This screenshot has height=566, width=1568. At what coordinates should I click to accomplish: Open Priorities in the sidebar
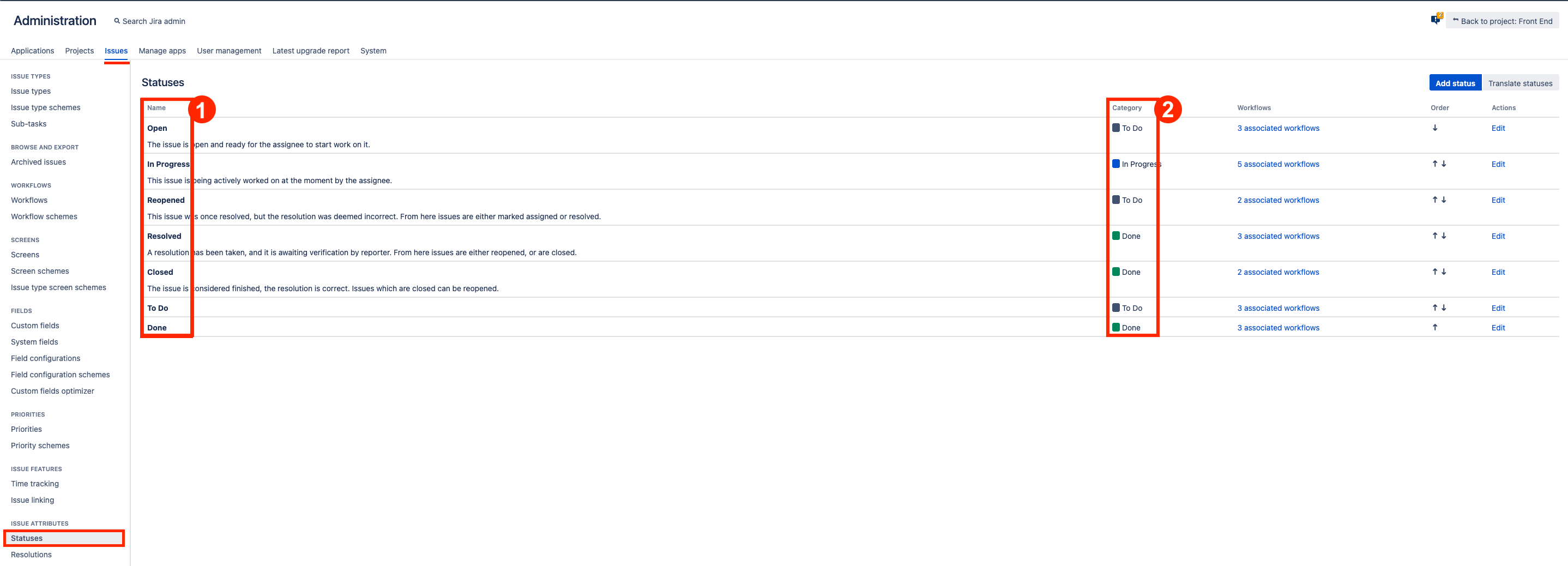26,429
